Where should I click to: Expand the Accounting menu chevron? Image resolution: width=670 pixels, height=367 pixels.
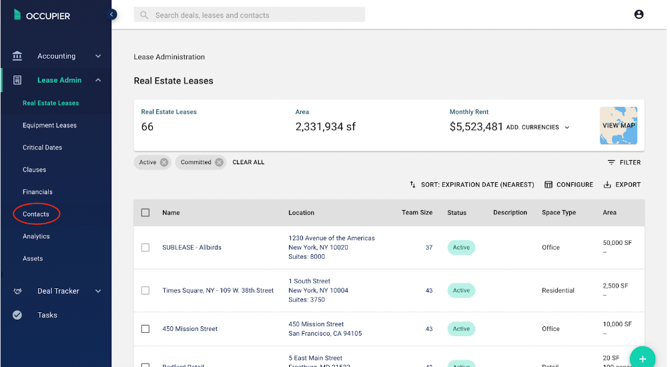coord(98,56)
